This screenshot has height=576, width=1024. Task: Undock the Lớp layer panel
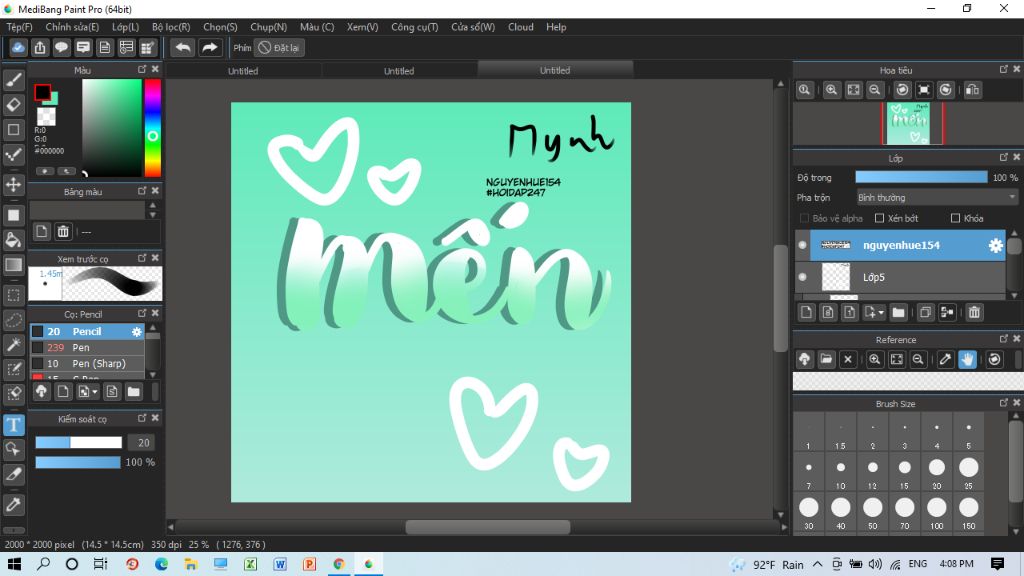click(x=1004, y=157)
